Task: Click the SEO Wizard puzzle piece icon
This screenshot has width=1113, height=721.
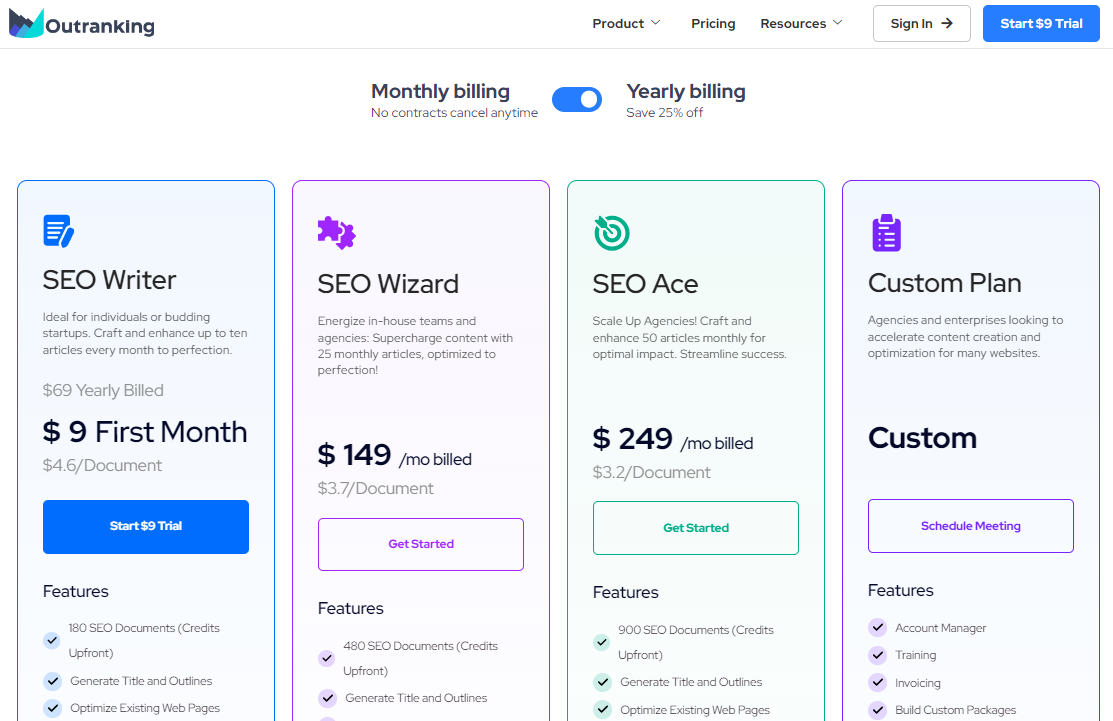Action: pos(336,233)
